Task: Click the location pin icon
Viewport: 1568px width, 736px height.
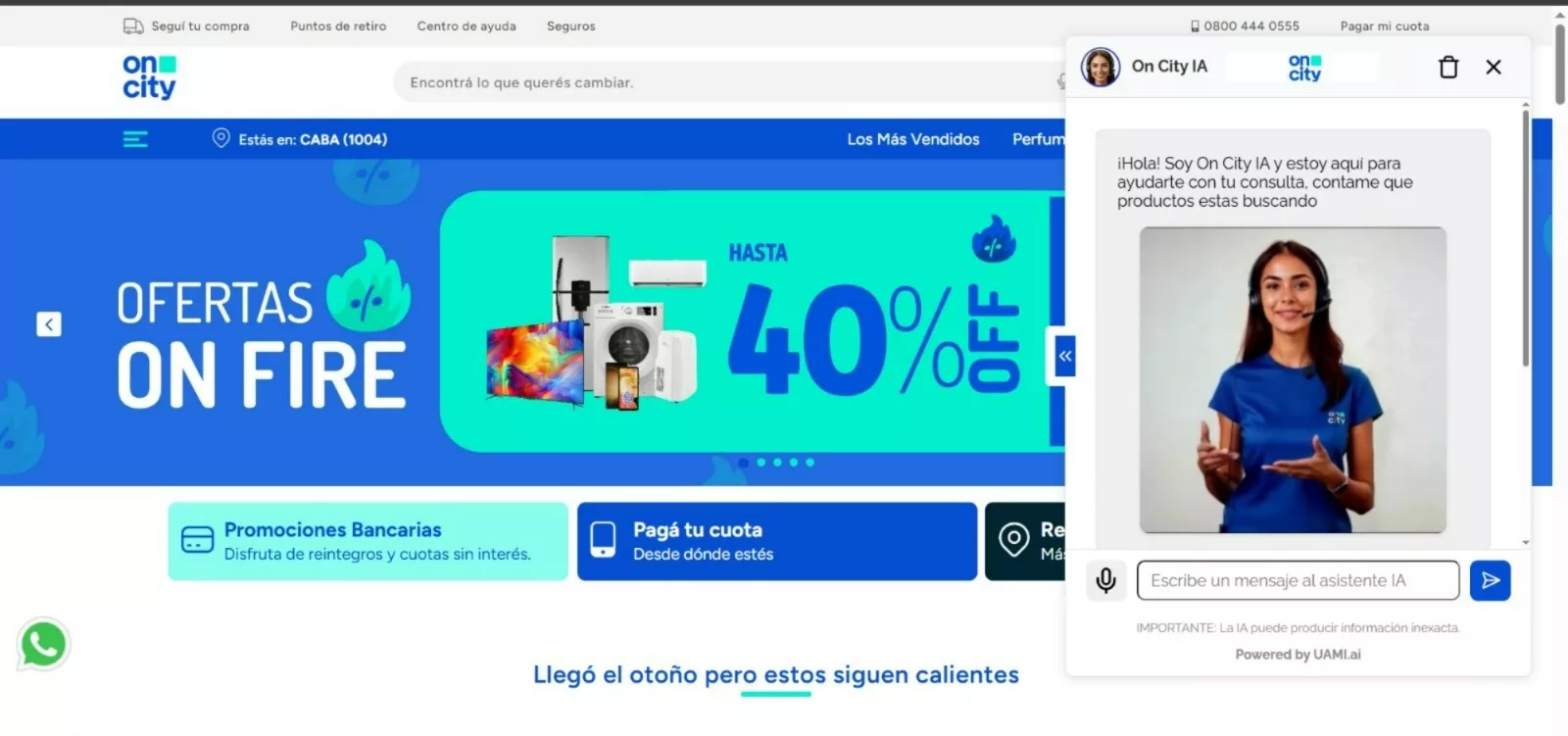Action: (x=221, y=139)
